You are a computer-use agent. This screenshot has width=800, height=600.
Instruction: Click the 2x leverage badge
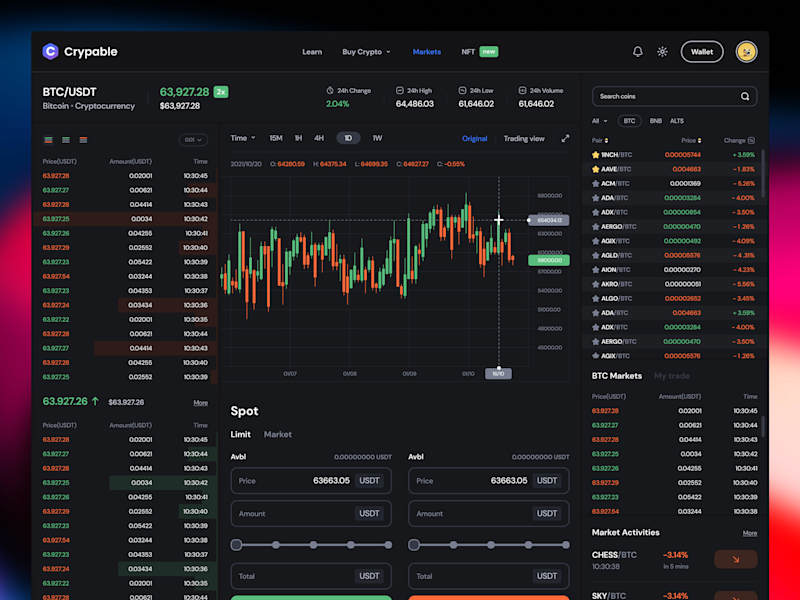(221, 92)
